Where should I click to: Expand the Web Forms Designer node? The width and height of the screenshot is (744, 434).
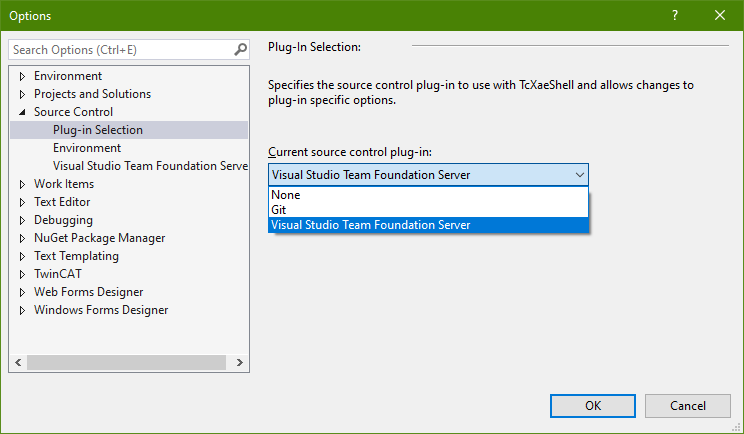click(x=22, y=292)
